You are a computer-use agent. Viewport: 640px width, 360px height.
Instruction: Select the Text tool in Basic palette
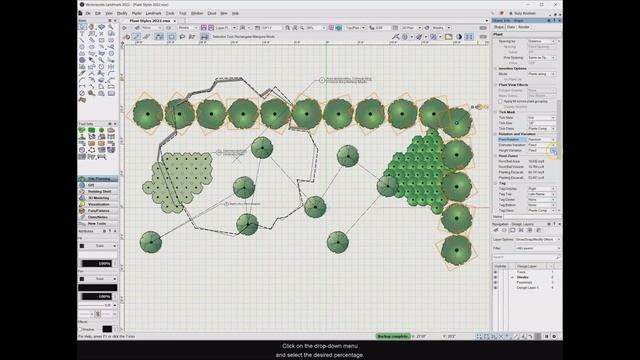tap(82, 33)
